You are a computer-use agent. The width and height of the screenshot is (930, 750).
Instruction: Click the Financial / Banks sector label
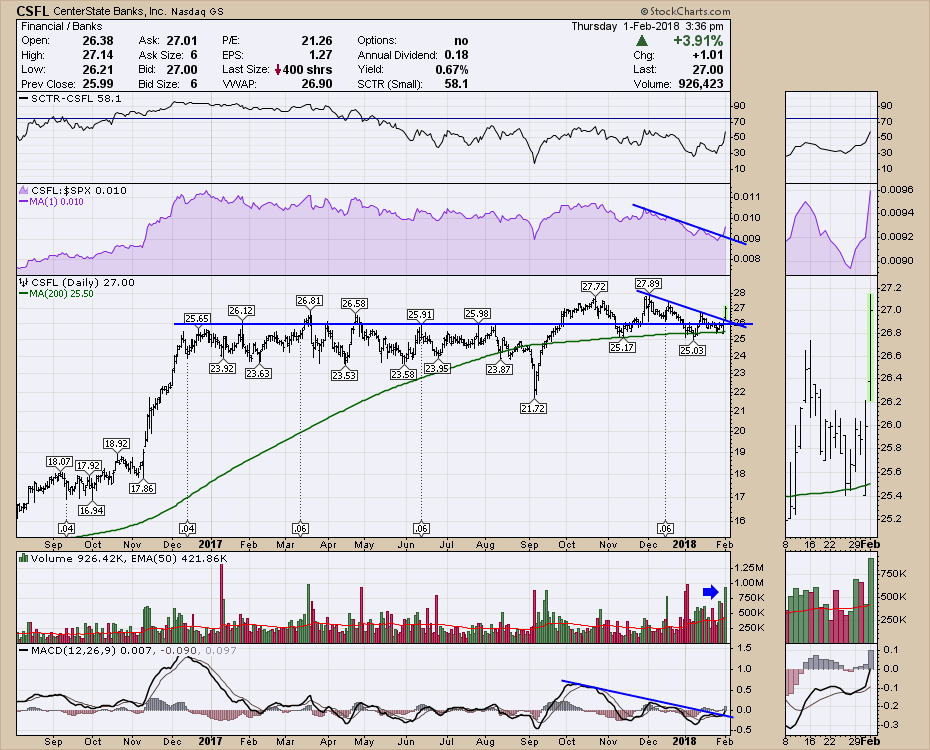62,26
